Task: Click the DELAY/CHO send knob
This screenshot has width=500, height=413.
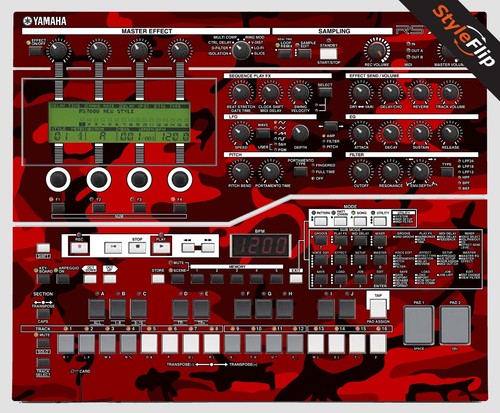Action: (x=391, y=93)
